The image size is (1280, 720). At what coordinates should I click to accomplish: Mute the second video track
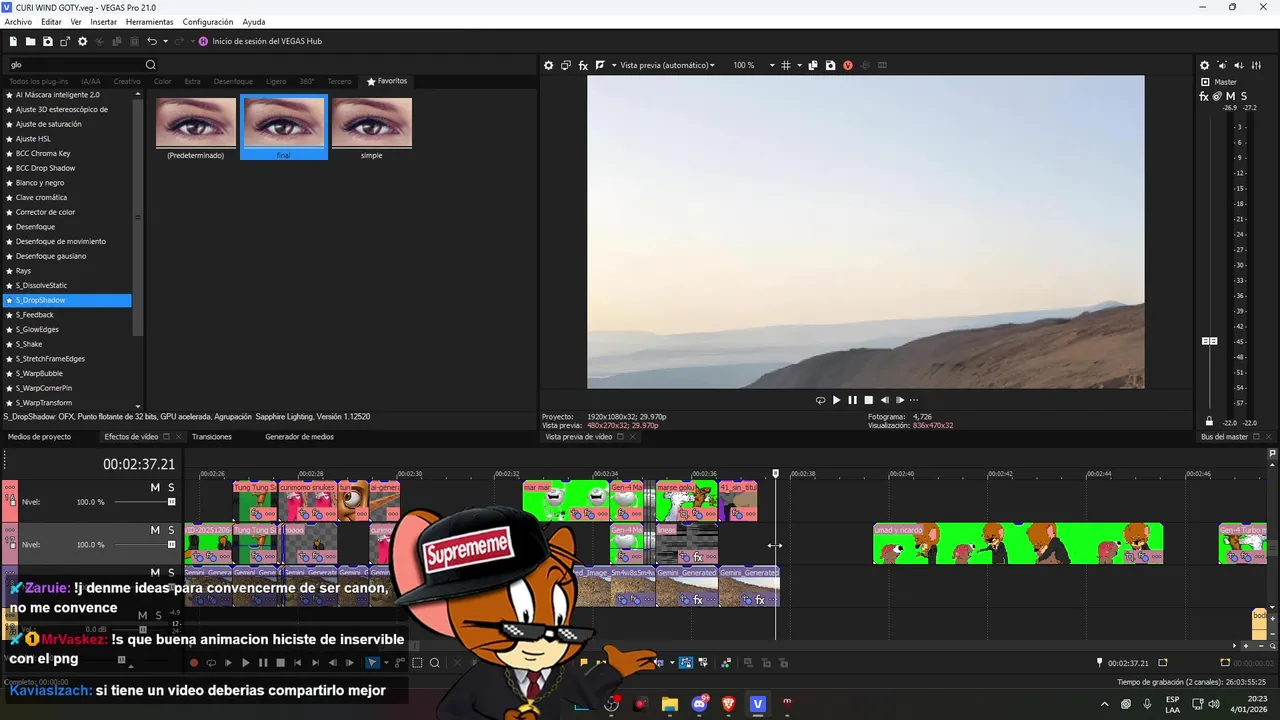click(x=155, y=530)
